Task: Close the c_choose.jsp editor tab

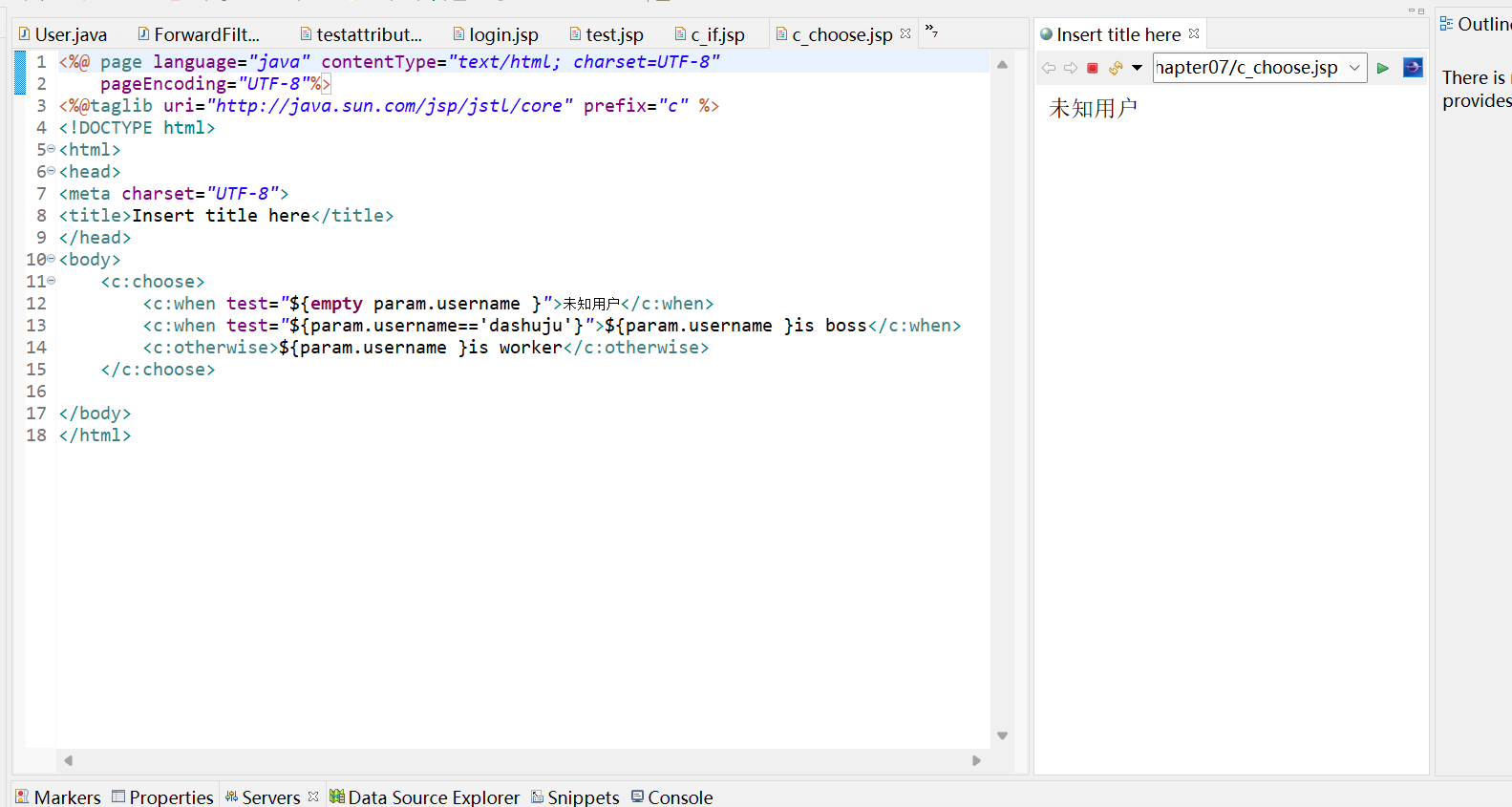Action: tap(905, 33)
